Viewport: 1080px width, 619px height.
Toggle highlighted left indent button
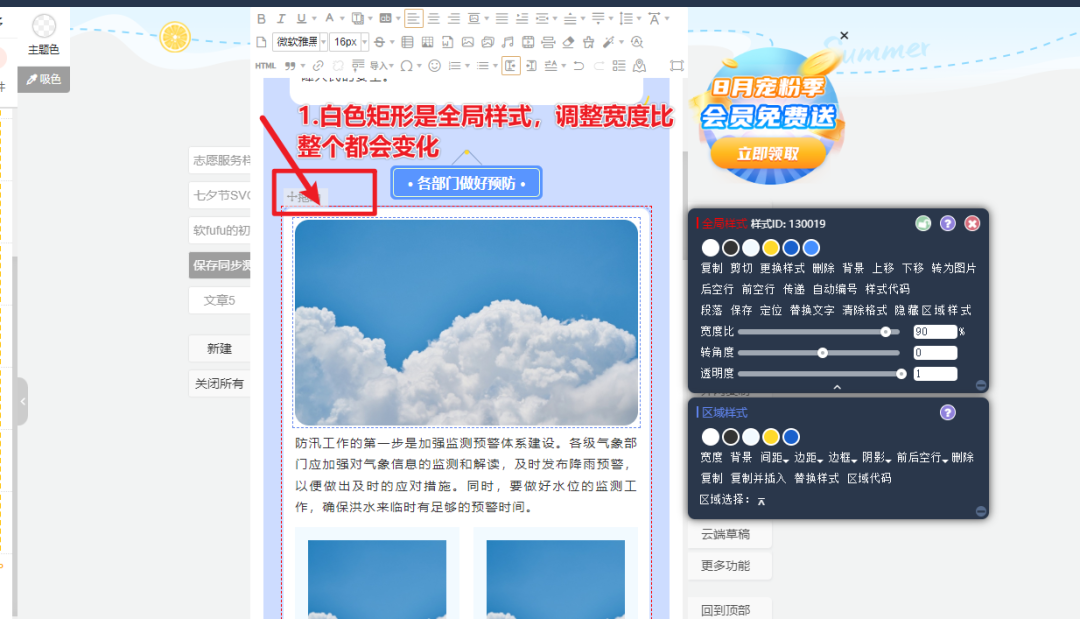pyautogui.click(x=511, y=66)
